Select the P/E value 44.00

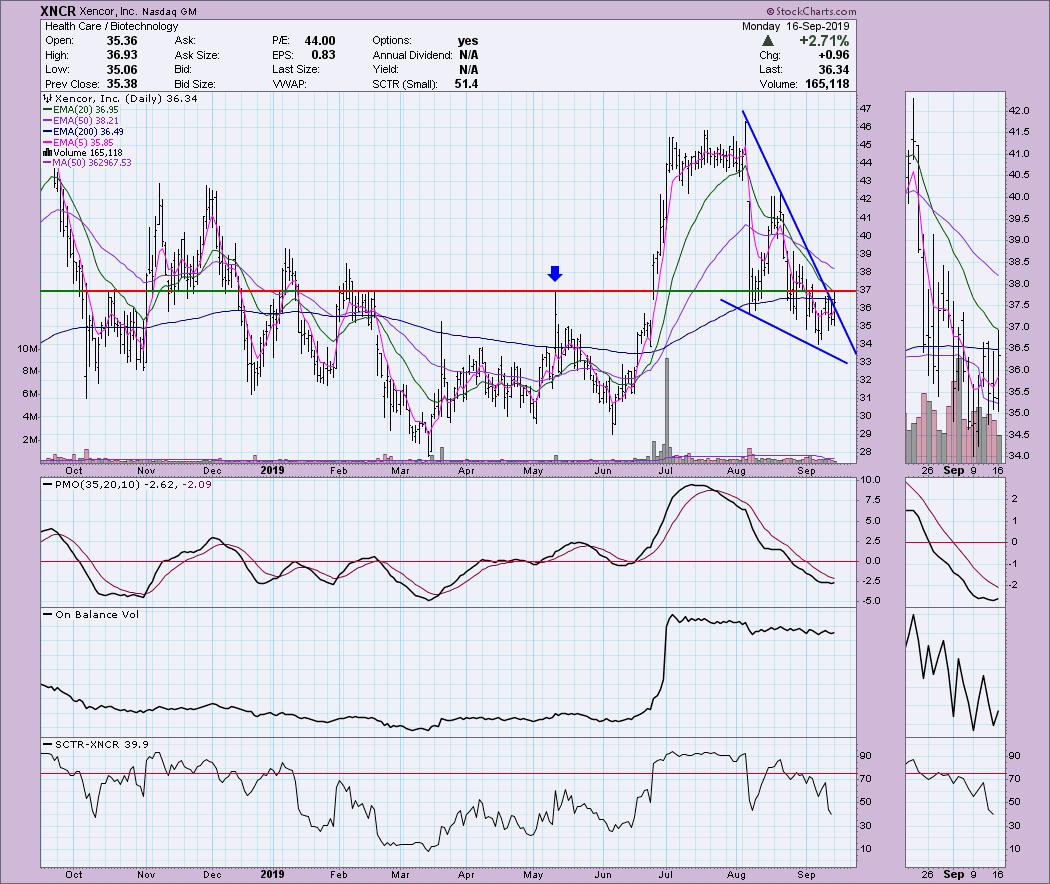pos(320,41)
